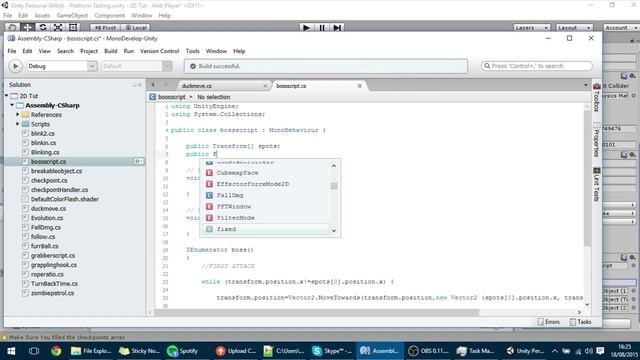
Task: Open the Version Control menu
Action: click(x=160, y=51)
